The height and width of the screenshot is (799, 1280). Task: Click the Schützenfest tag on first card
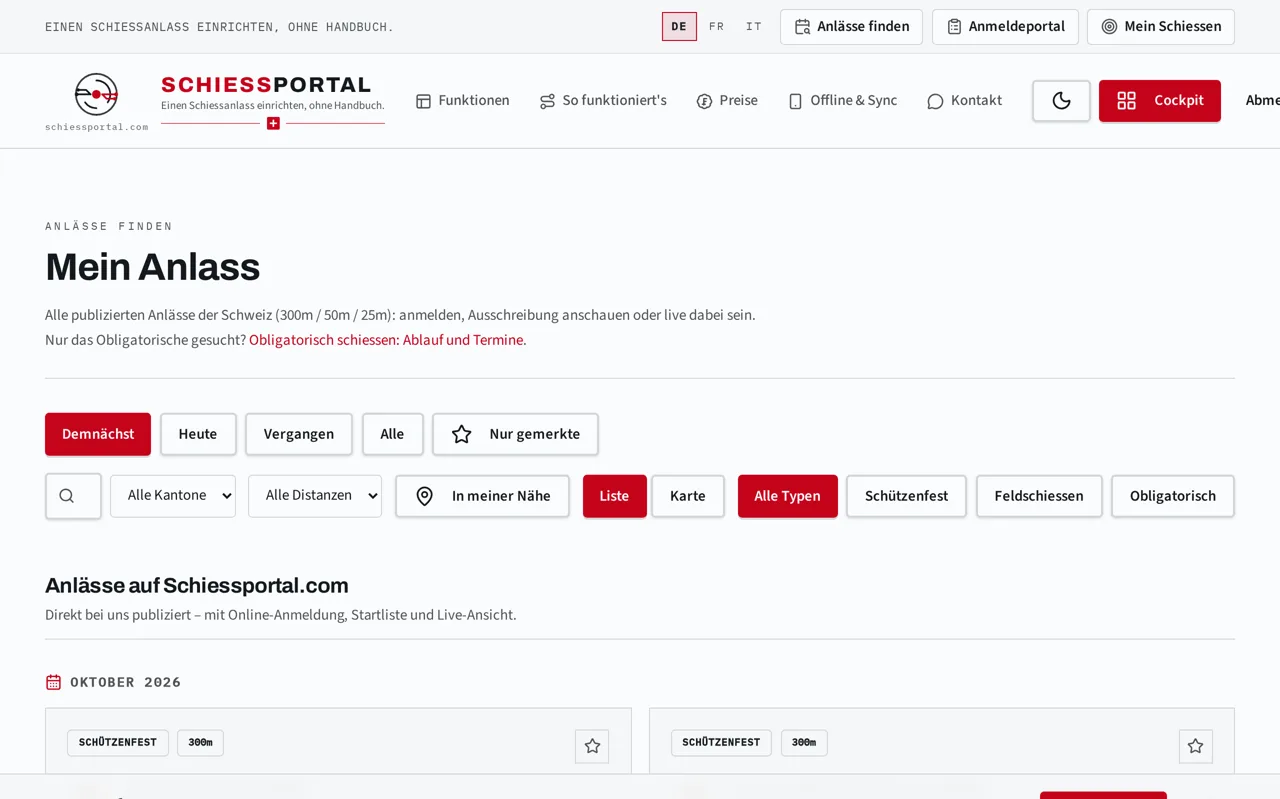point(118,743)
